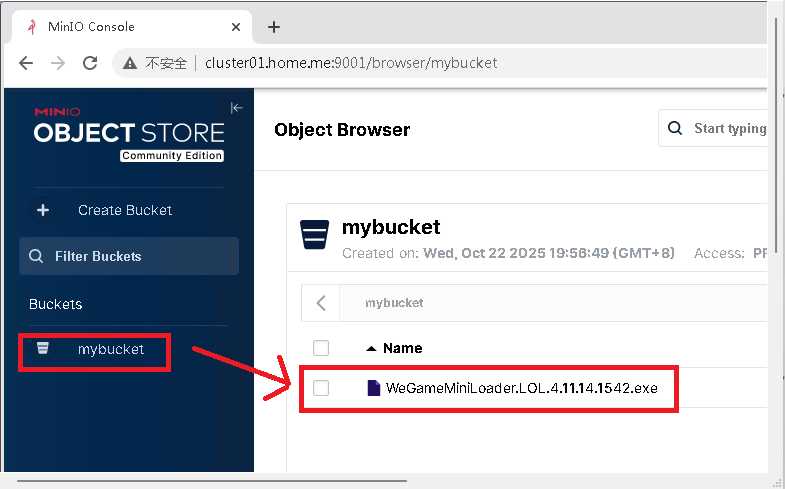Click the file icon of WeGameMiniLoader exe

[x=373, y=388]
